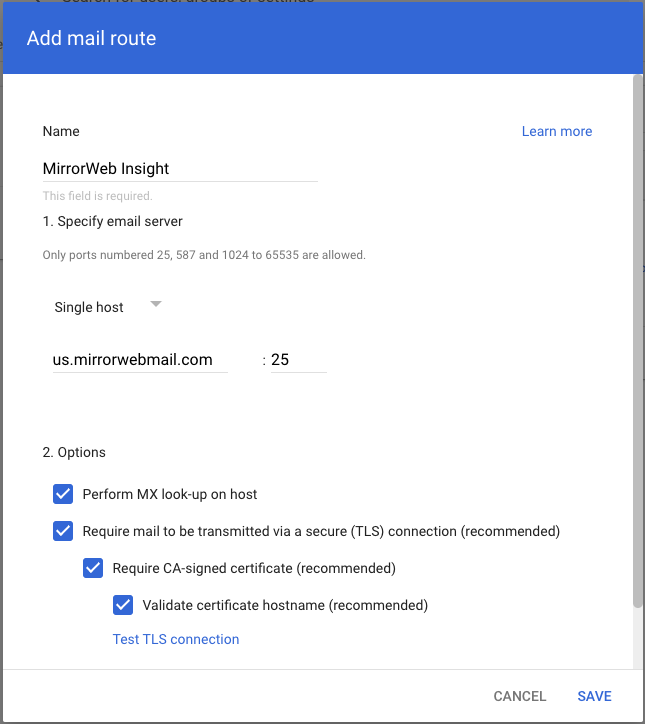Image resolution: width=645 pixels, height=724 pixels.
Task: Toggle Require mail via secure TLS connection
Action: [x=63, y=531]
